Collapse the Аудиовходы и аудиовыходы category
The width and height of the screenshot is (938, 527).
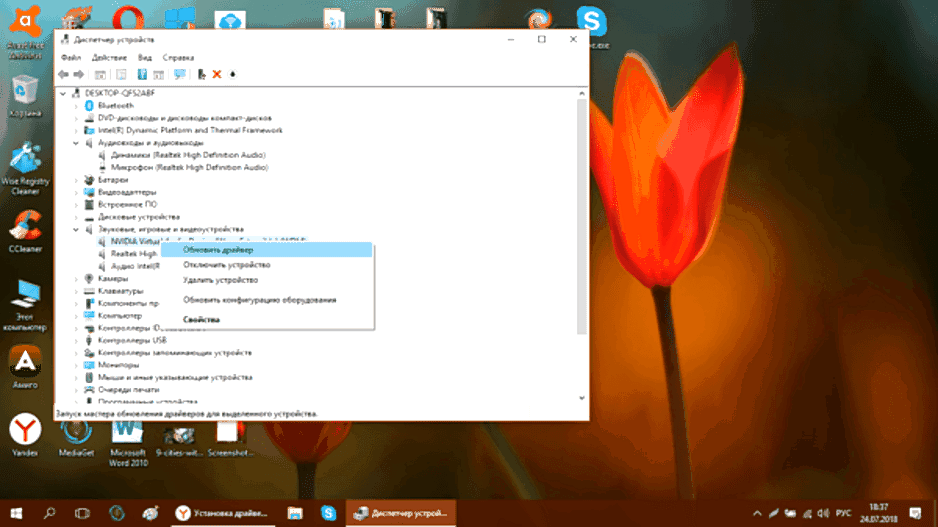[77, 143]
